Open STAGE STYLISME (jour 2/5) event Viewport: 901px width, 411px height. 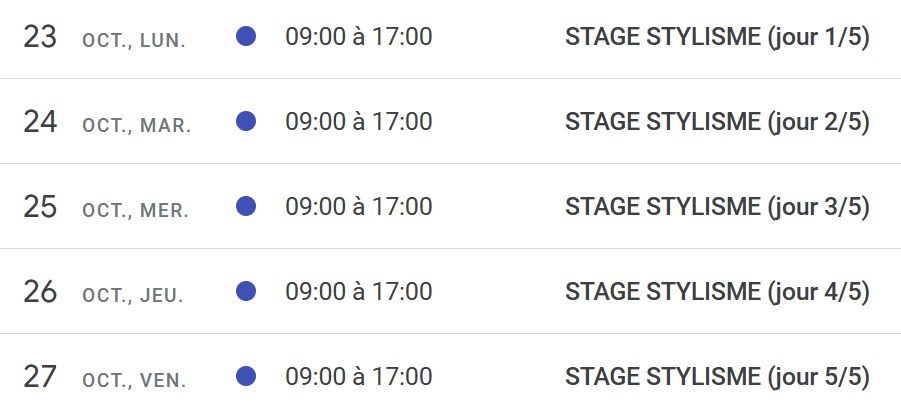717,122
